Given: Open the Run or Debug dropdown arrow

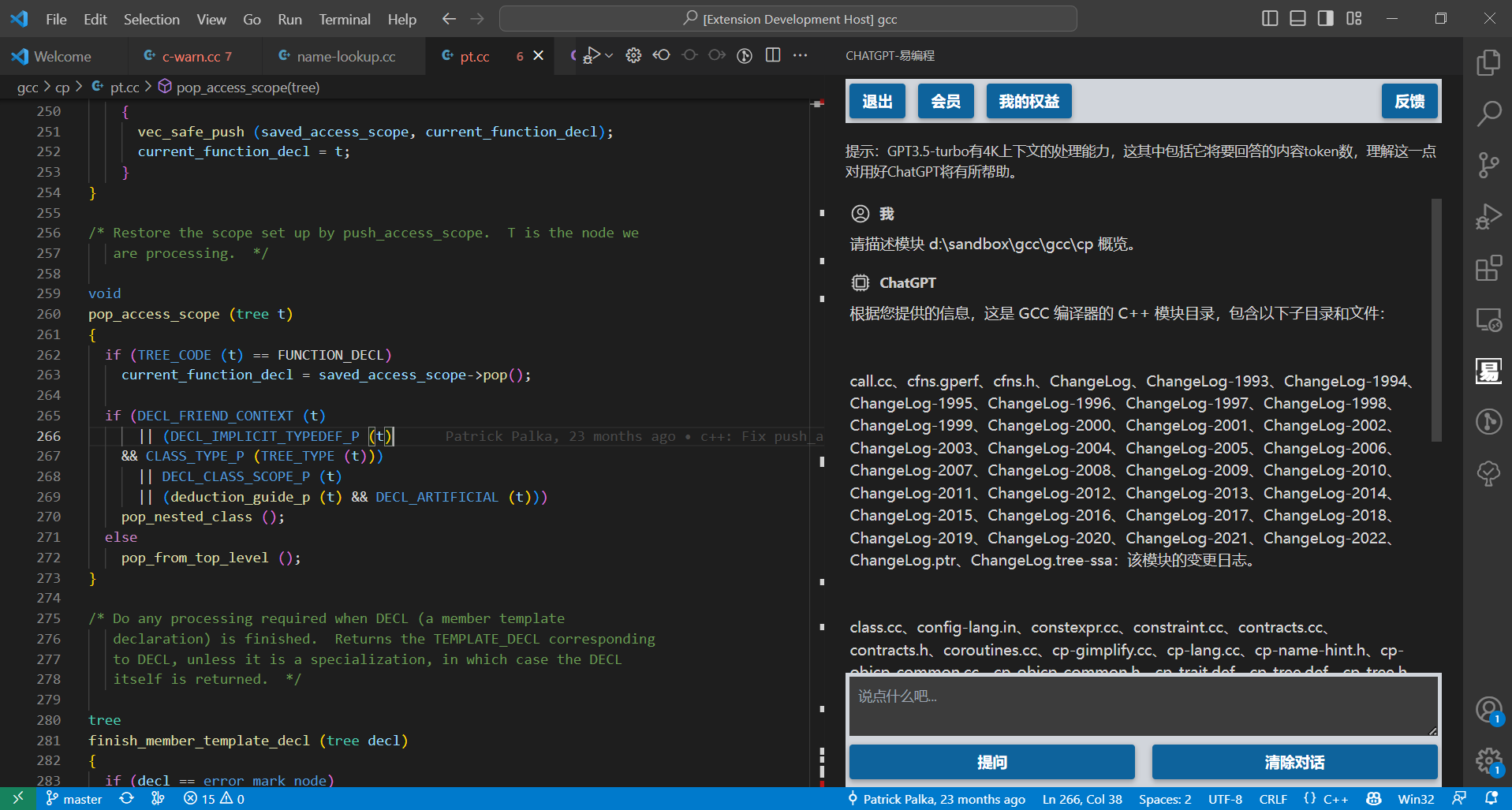Looking at the screenshot, I should [x=609, y=55].
